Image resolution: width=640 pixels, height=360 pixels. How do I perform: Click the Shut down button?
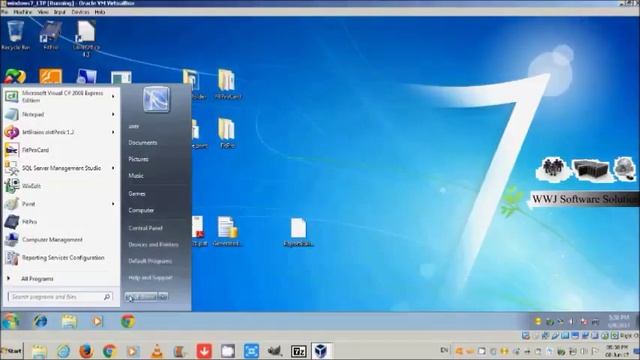pos(141,297)
